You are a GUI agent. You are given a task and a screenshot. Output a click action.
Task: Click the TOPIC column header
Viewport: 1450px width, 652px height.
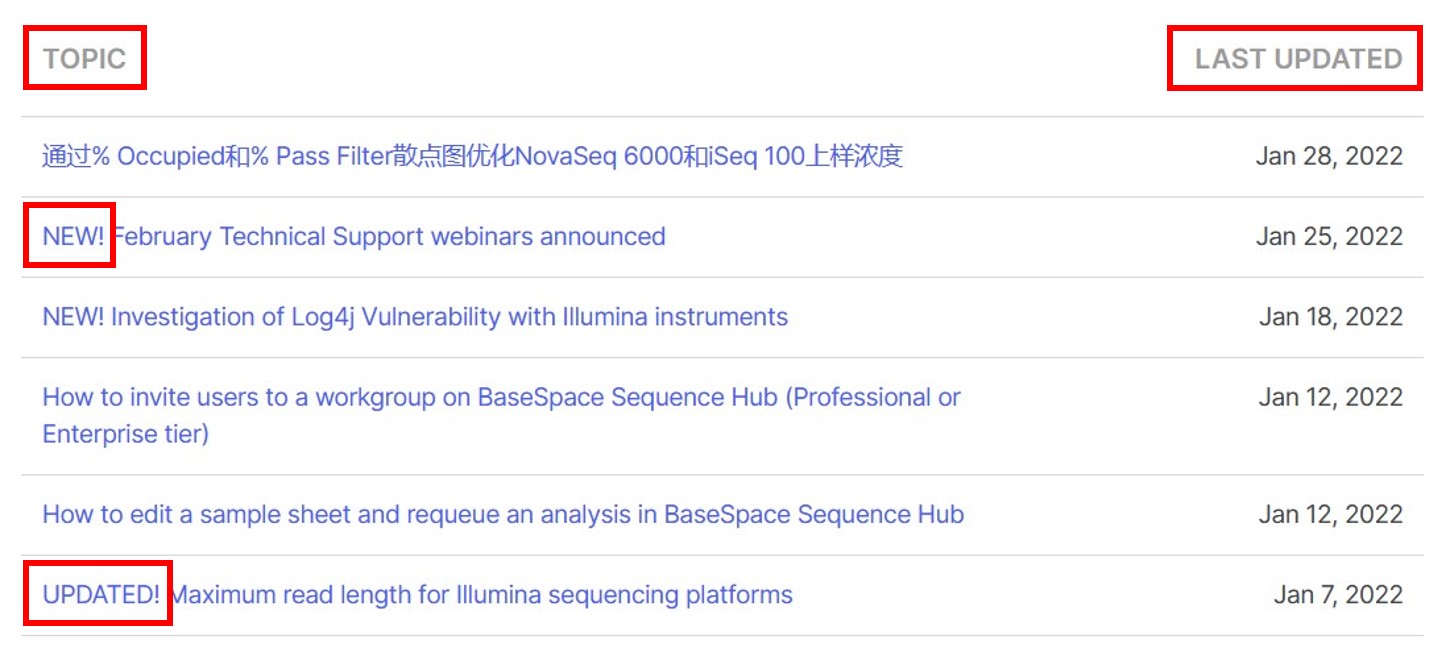[84, 58]
